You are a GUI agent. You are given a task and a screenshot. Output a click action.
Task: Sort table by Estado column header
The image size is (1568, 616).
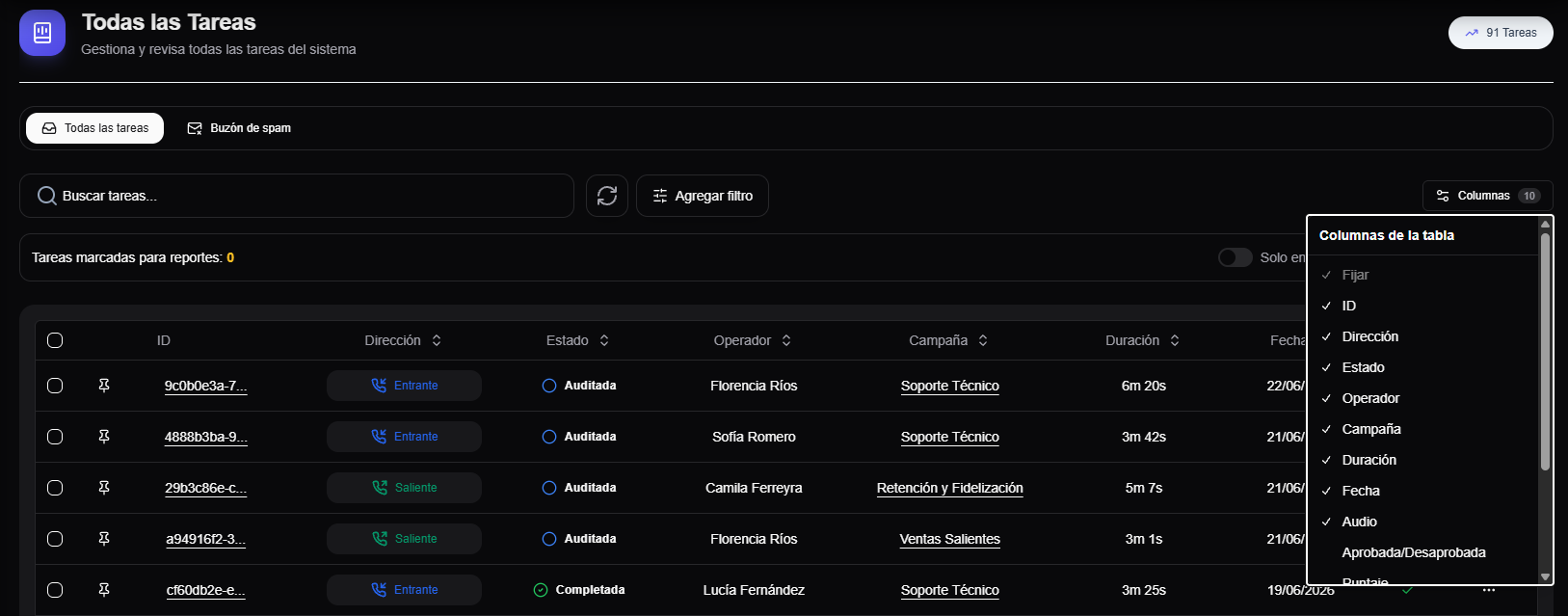point(577,340)
